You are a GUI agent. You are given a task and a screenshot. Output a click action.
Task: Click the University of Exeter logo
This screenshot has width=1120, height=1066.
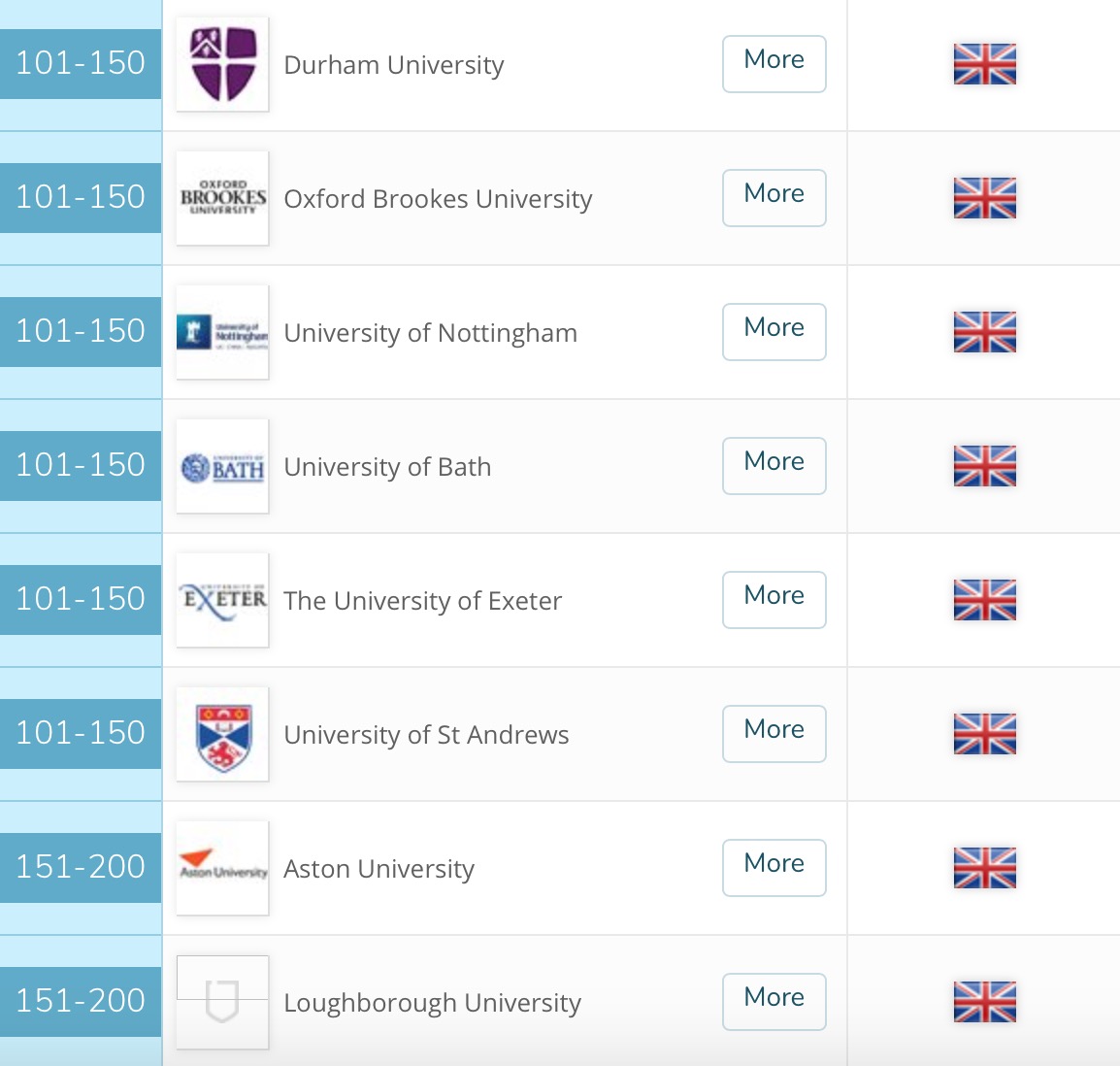[x=222, y=600]
